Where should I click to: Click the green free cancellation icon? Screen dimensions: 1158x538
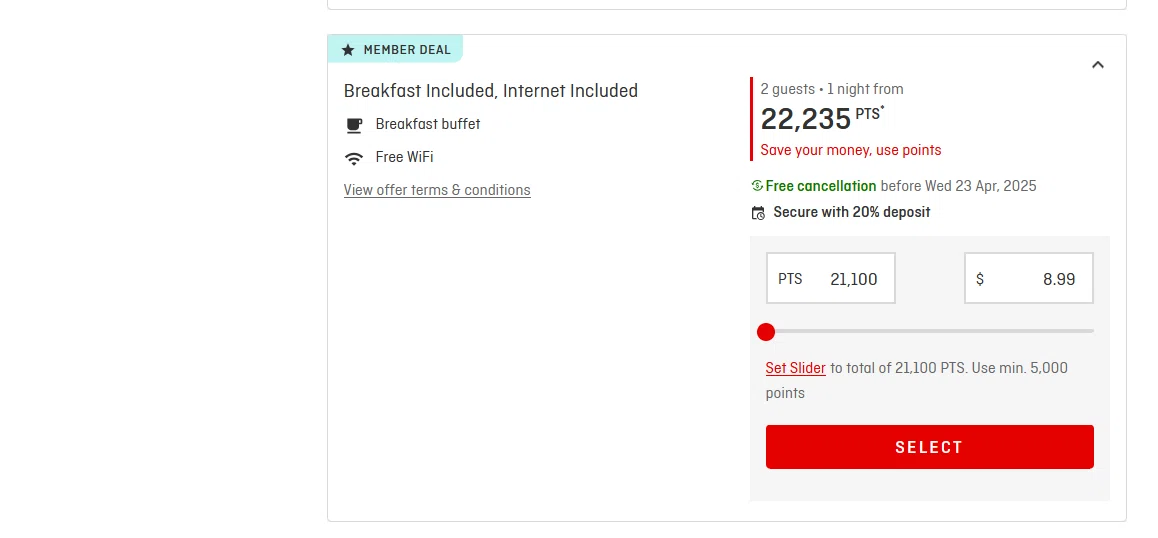pos(757,185)
